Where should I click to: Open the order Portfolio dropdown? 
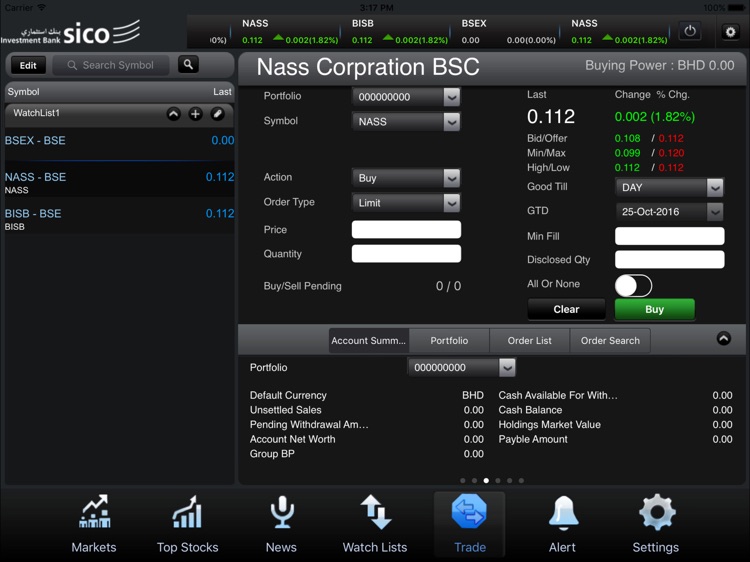pos(406,97)
